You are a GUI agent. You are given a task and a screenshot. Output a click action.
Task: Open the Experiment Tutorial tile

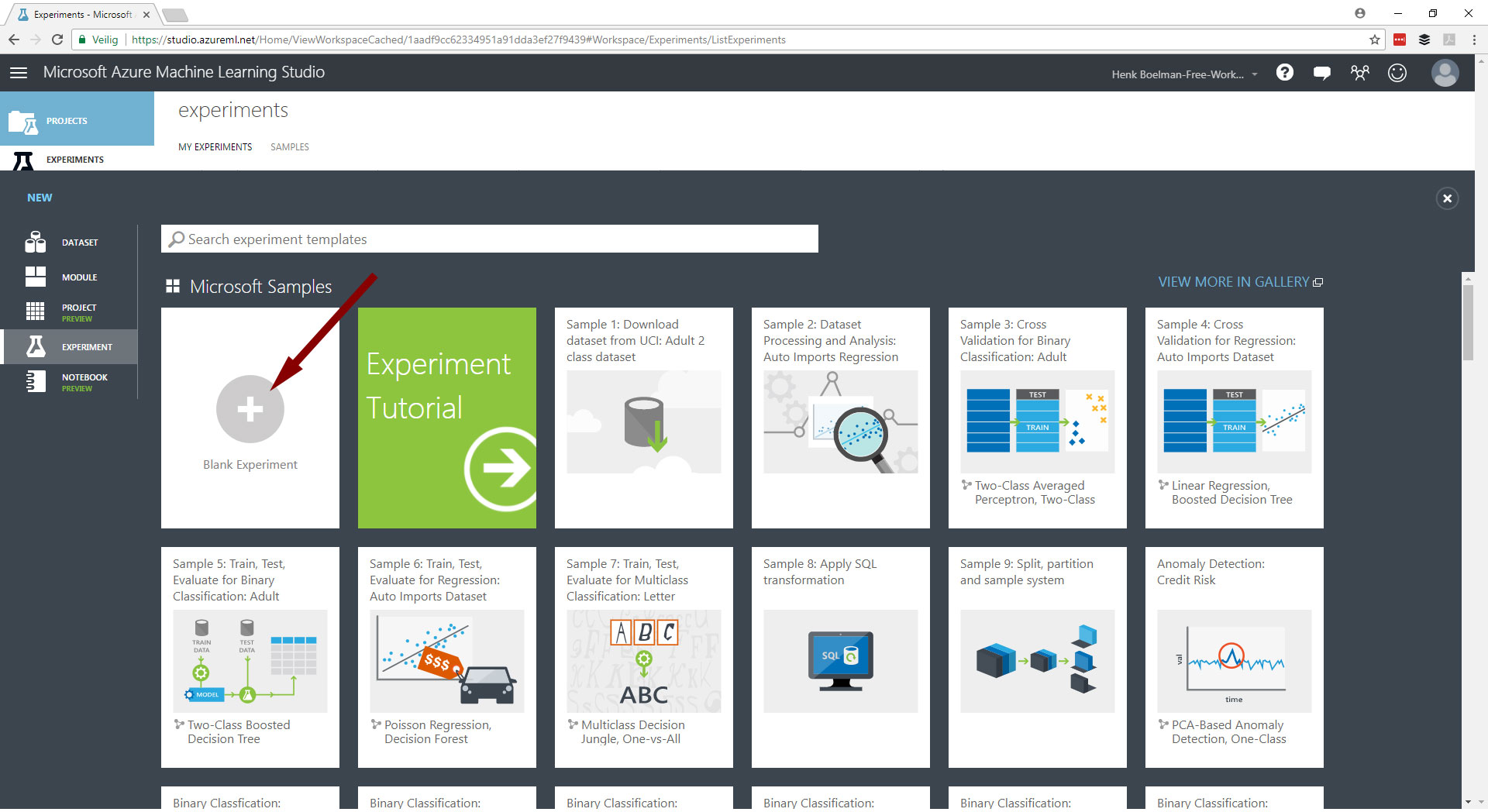click(447, 418)
